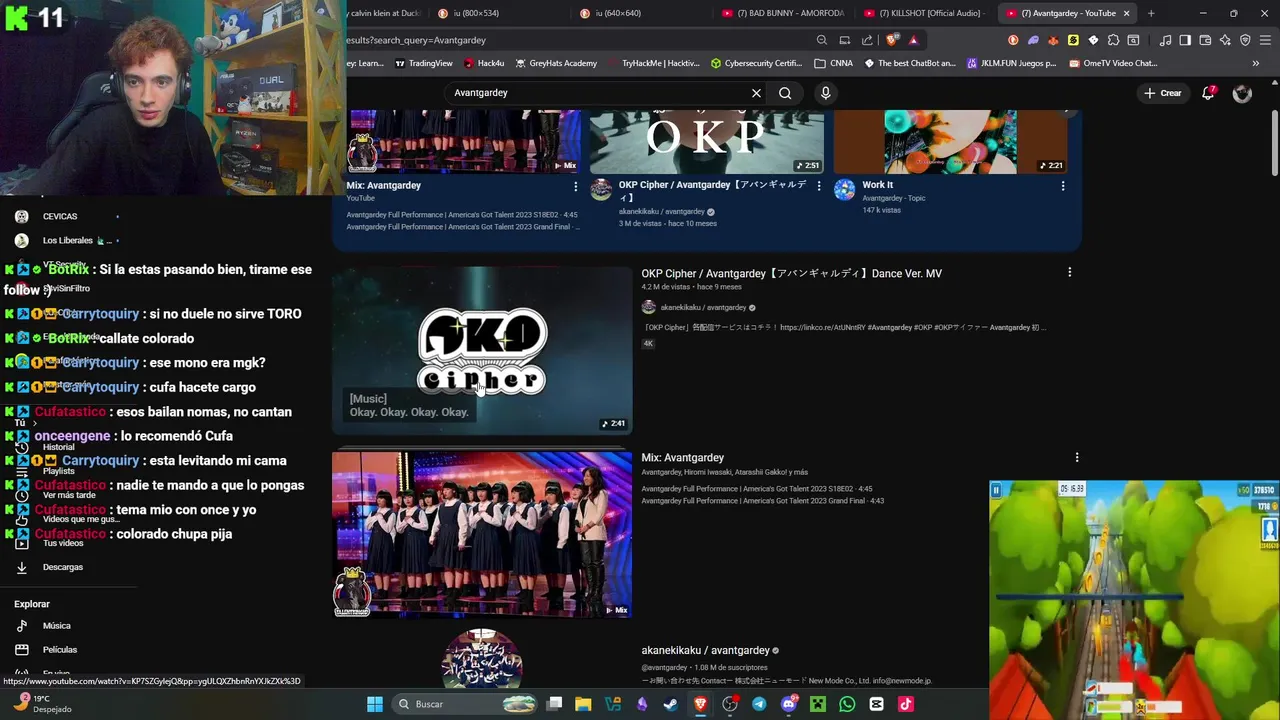Click the Windows Start button
The height and width of the screenshot is (720, 1280).
coord(374,704)
